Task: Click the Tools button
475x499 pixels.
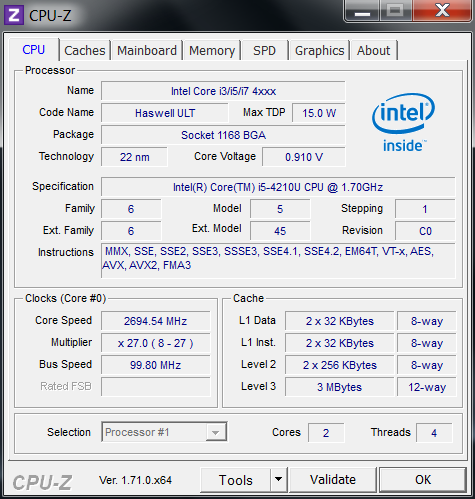Action: 236,480
